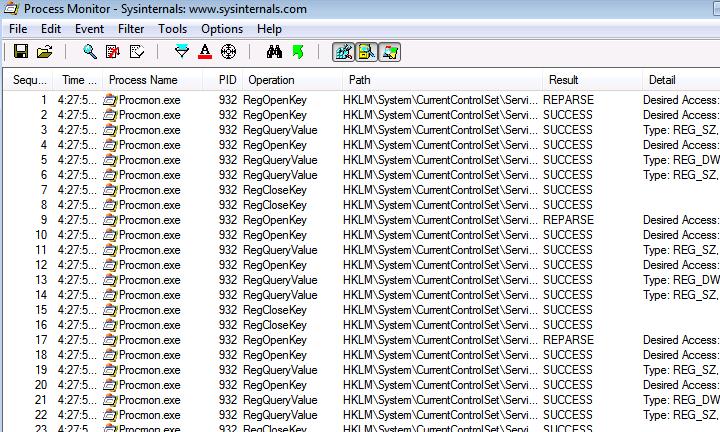This screenshot has width=720, height=432.
Task: Select RegQueryValue operation in row 21
Action: pyautogui.click(x=281, y=400)
